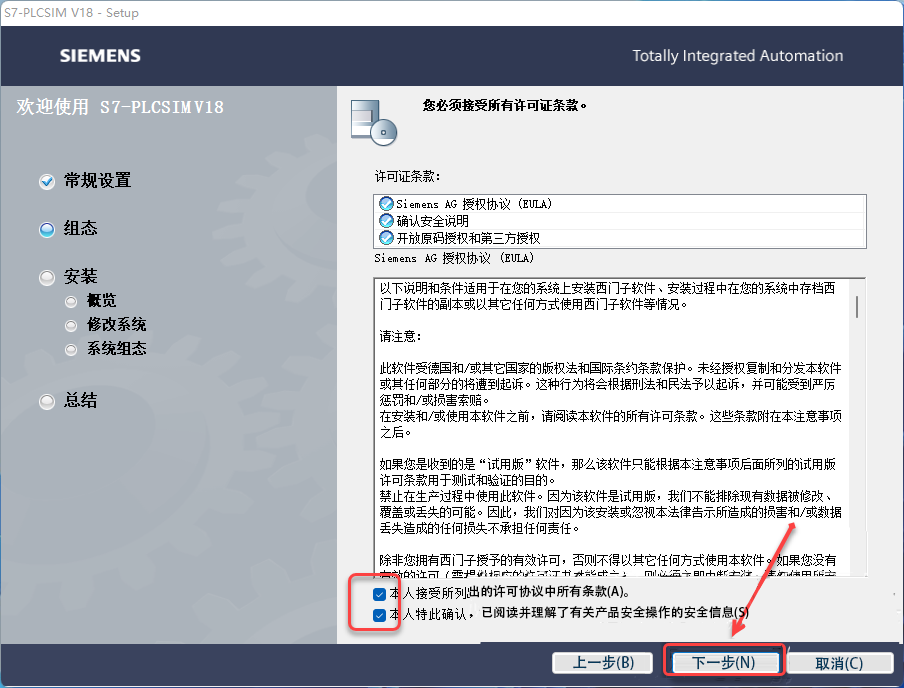Click the 下一步(N) button
This screenshot has width=904, height=688.
coord(724,662)
